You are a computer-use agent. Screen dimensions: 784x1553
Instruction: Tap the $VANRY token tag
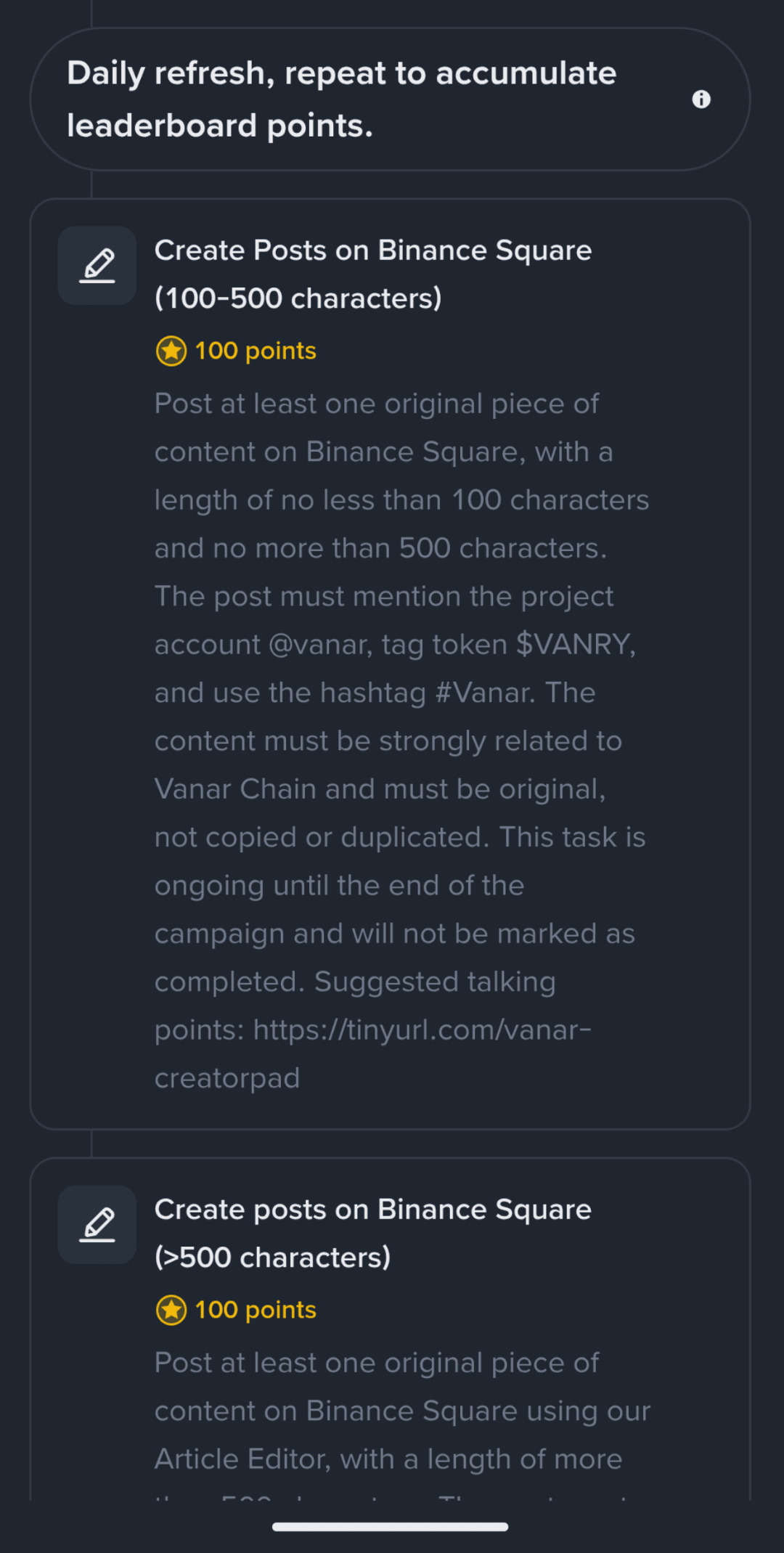click(x=575, y=645)
